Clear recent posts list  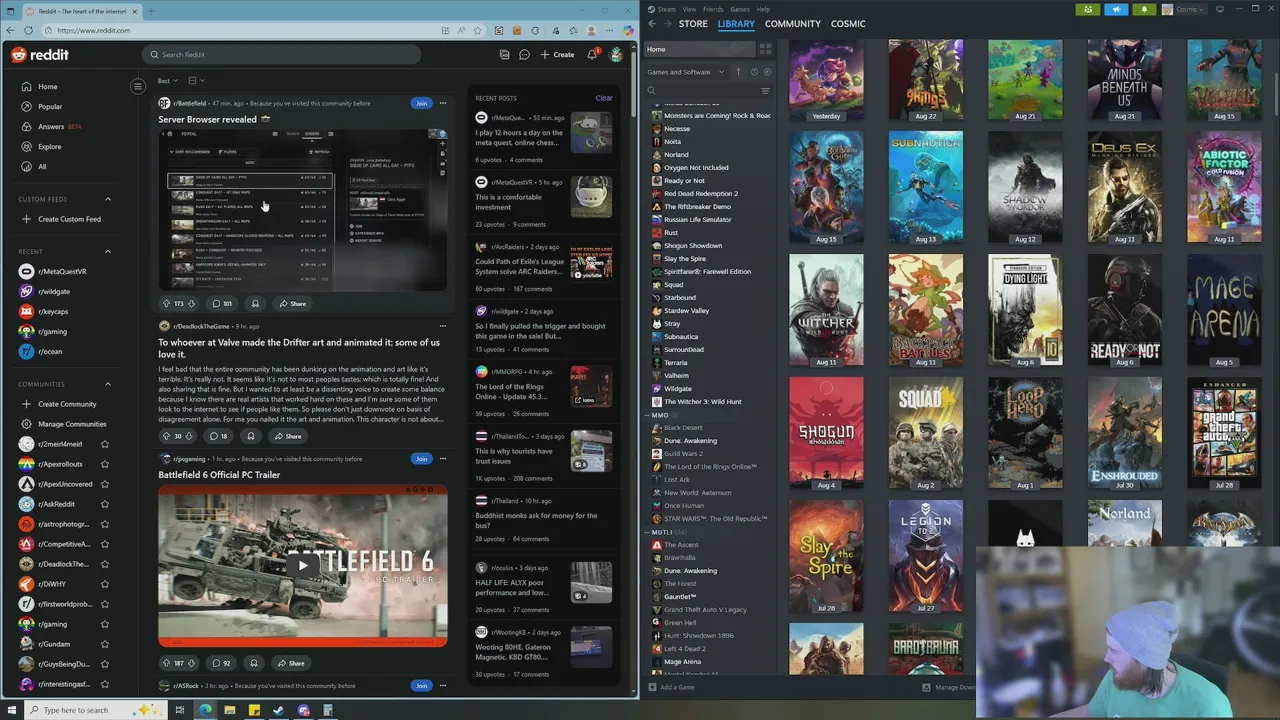(x=604, y=98)
